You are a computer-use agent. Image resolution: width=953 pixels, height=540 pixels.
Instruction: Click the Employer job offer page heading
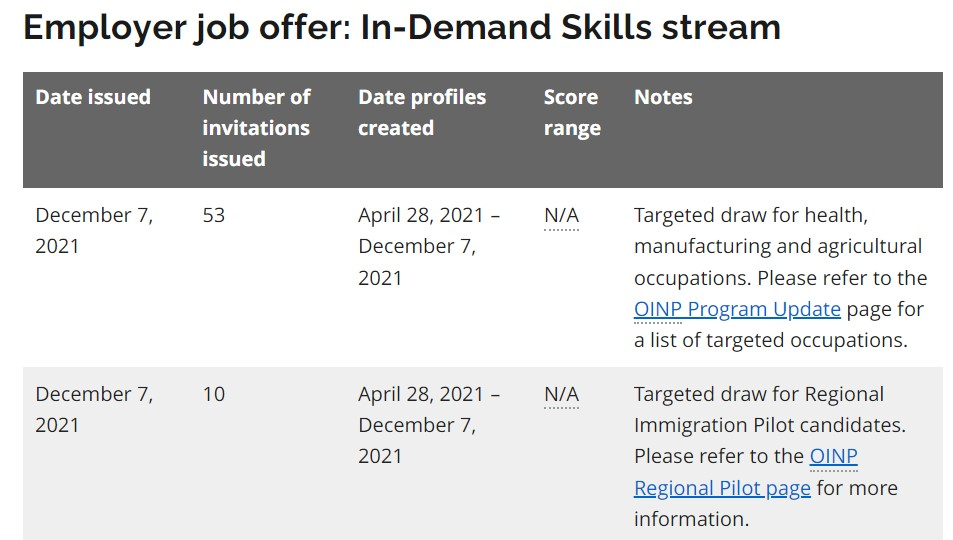402,27
